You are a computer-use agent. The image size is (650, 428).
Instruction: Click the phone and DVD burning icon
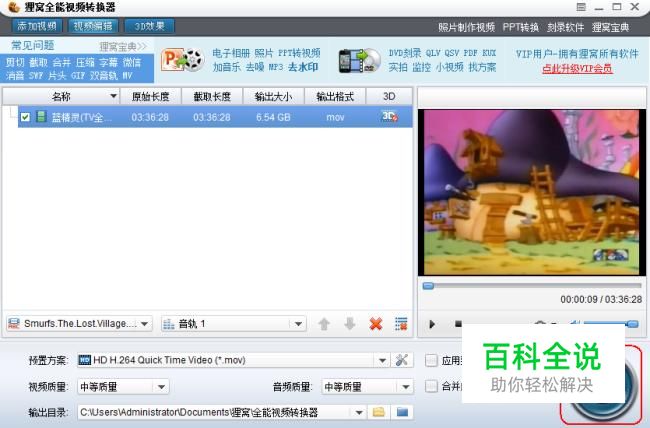pos(359,61)
